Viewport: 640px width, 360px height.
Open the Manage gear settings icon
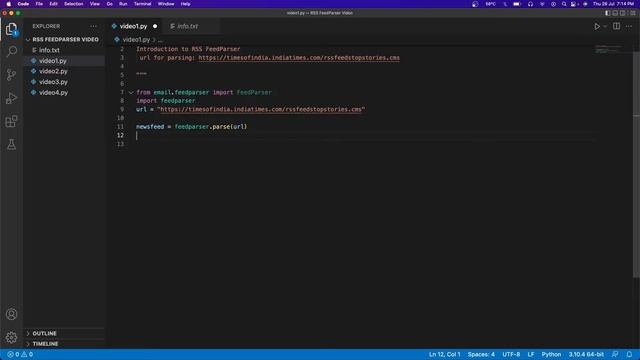pos(11,337)
